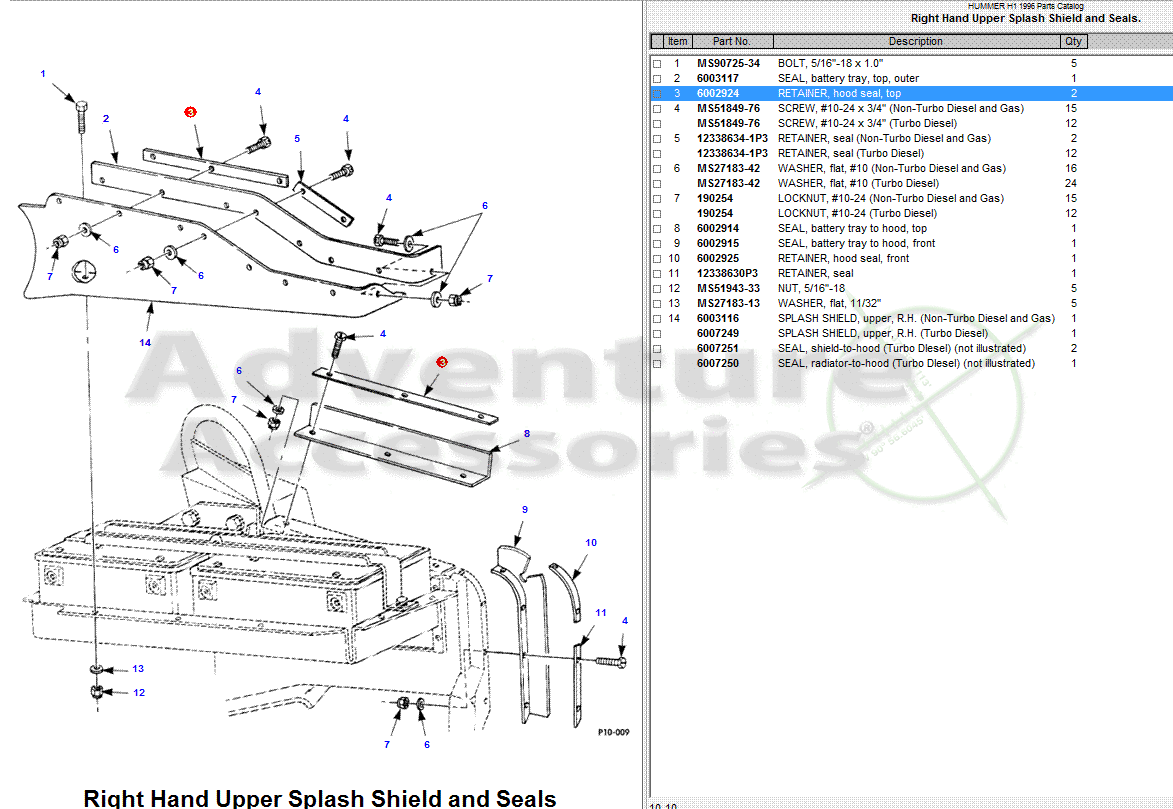Select part number 6003117
1173x809 pixels.
point(717,79)
